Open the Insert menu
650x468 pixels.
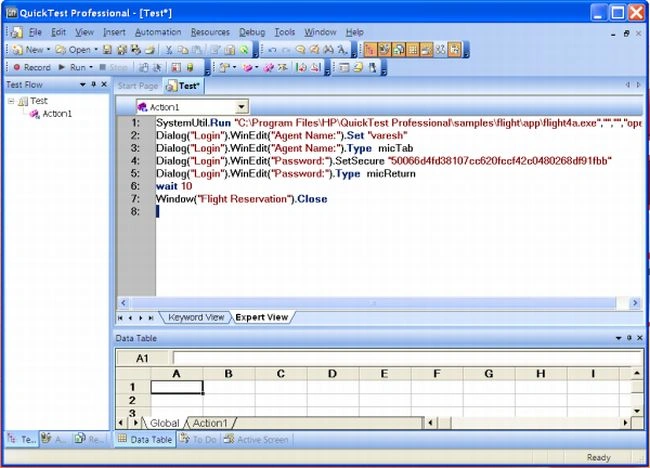114,32
